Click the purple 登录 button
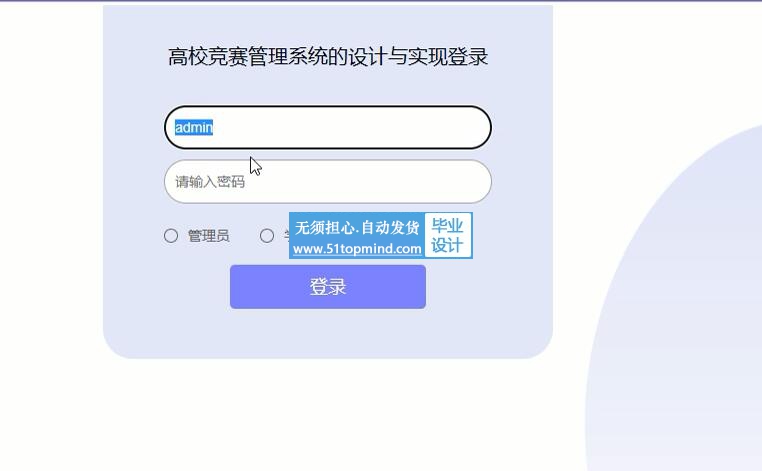The image size is (762, 471). point(328,287)
